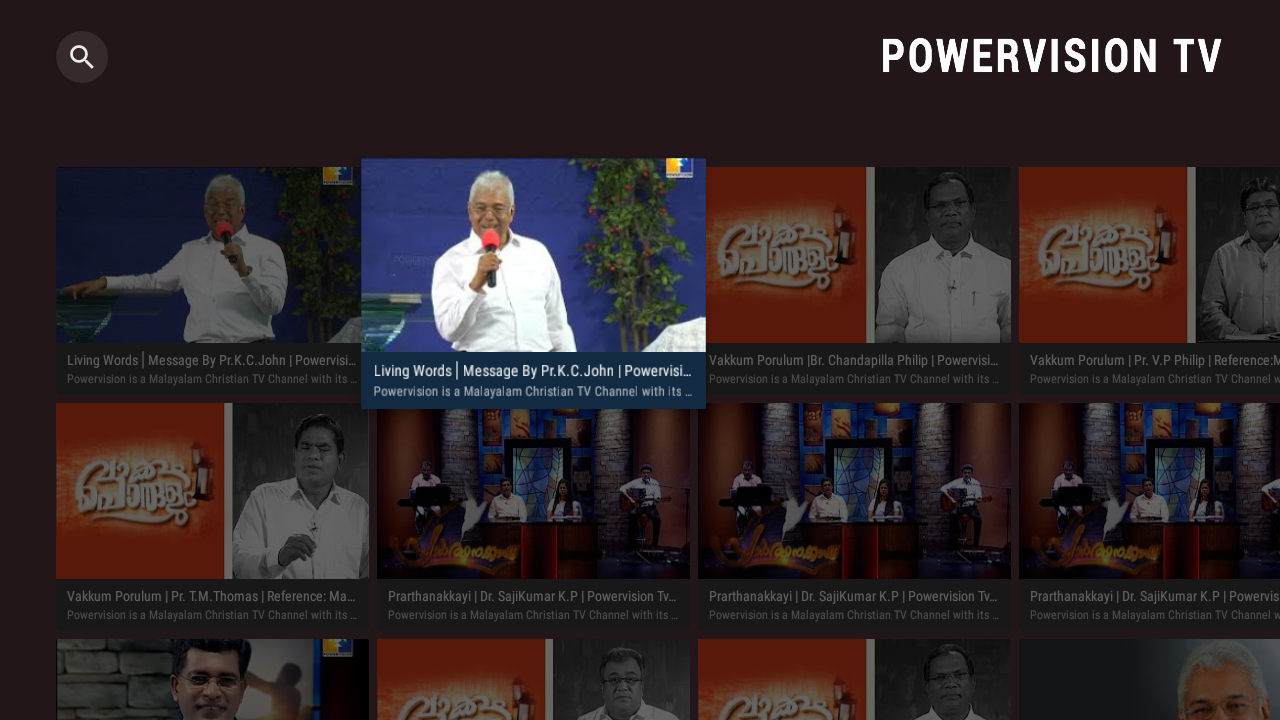
Task: Click the truncated title of the far-right Vakkum Porulum card
Action: point(1148,360)
